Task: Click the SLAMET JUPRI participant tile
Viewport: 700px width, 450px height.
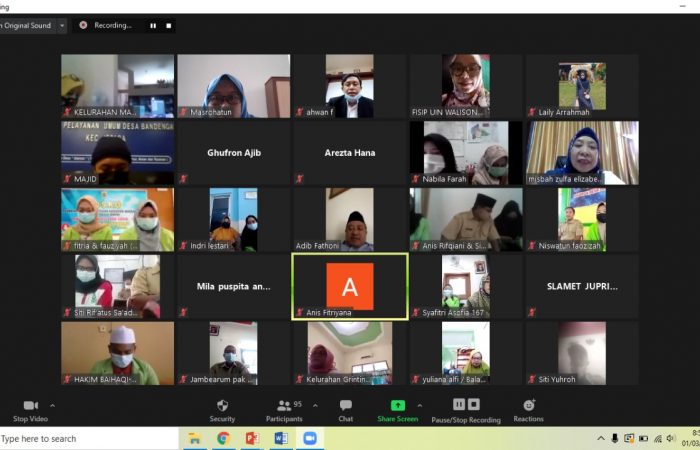Action: 582,286
